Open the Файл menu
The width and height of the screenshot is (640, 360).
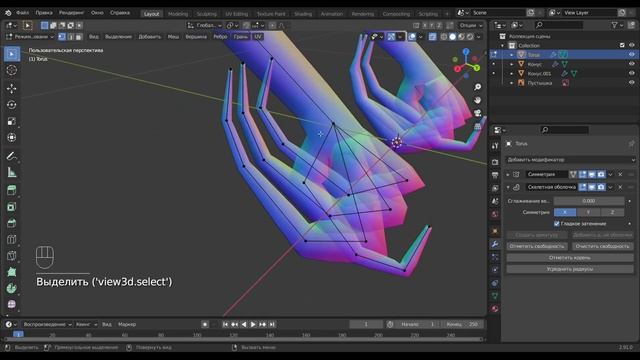[x=22, y=13]
